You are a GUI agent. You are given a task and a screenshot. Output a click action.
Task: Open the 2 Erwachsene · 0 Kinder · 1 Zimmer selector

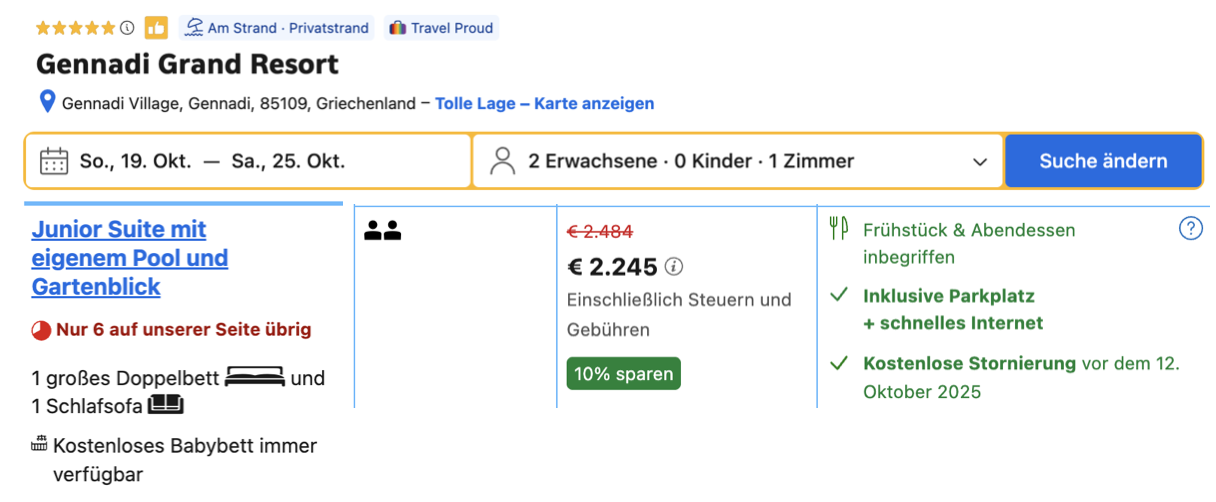click(738, 161)
